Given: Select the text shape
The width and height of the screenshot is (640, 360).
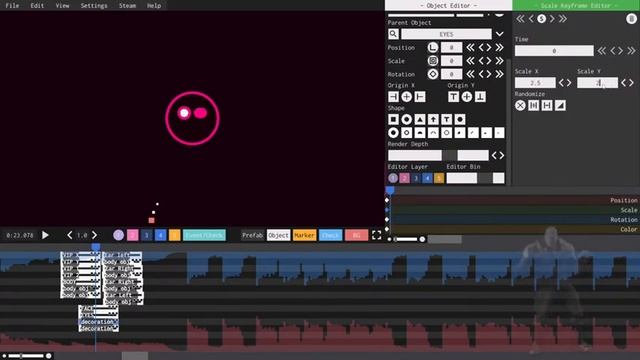Looking at the screenshot, I should point(447,119).
